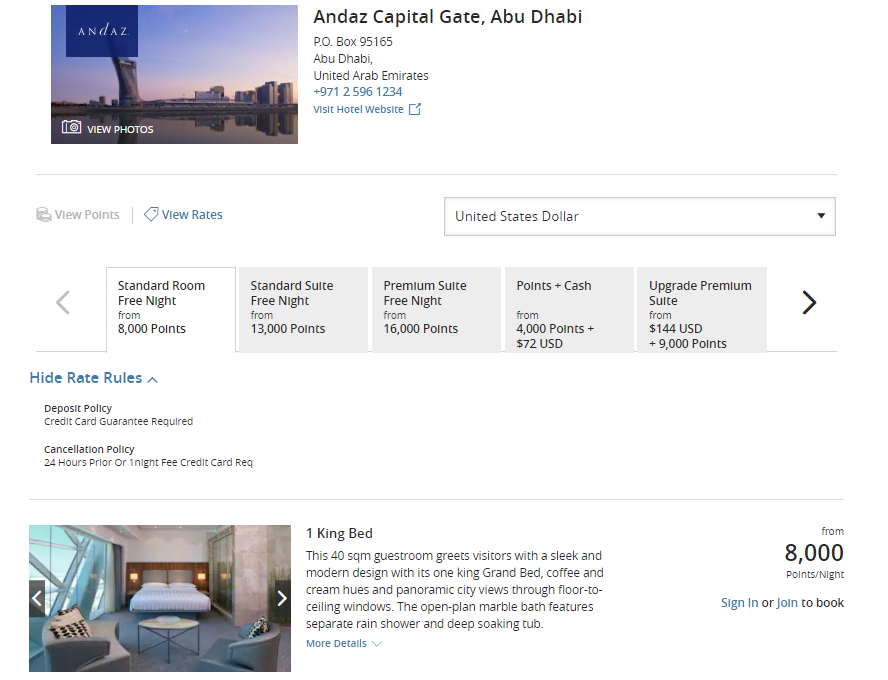The height and width of the screenshot is (680, 888).
Task: Go to previous rate tabs with left arrow
Action: (63, 302)
